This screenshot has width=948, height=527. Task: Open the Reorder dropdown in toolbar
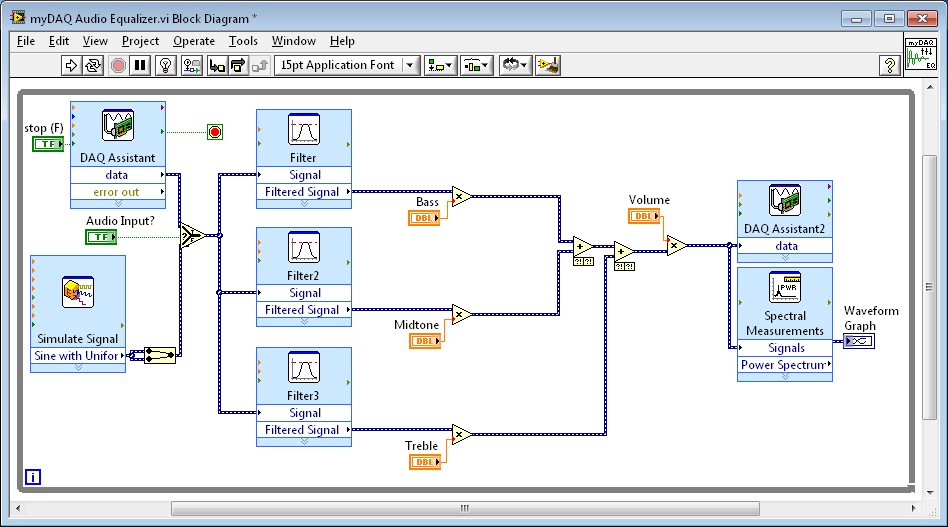(514, 65)
